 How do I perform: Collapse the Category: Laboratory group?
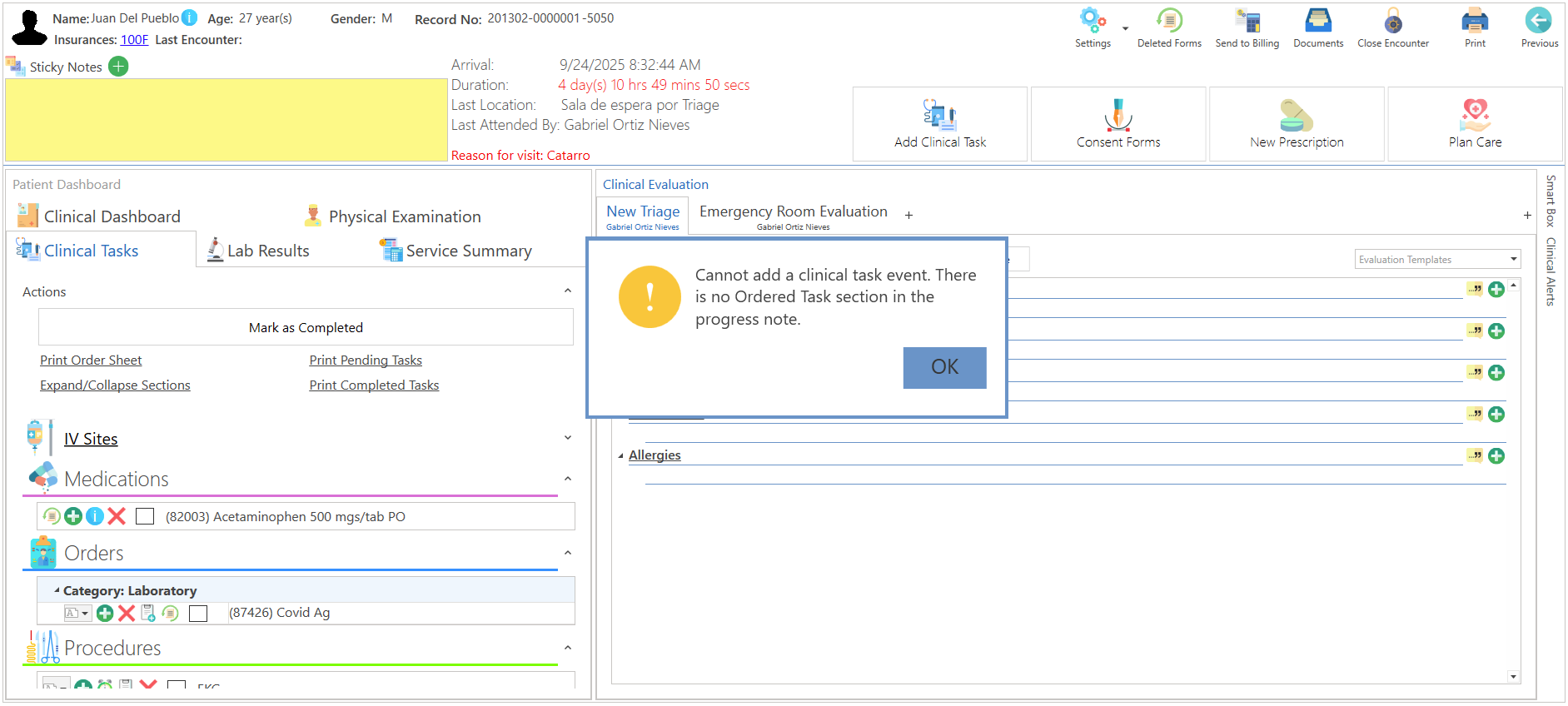coord(57,590)
